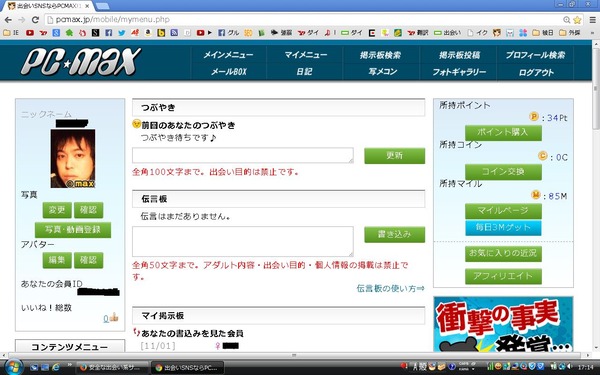This screenshot has width=600, height=375.
Task: Open the 外探 bookmarks folder
Action: tap(570, 33)
